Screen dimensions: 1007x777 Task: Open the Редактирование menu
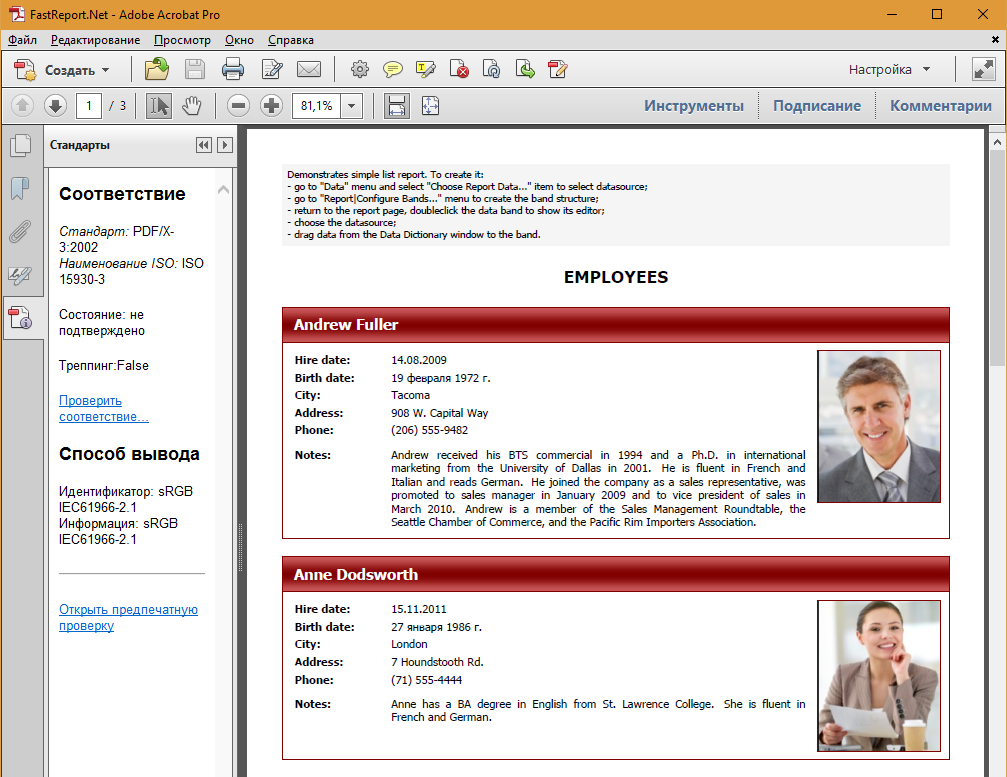coord(95,40)
